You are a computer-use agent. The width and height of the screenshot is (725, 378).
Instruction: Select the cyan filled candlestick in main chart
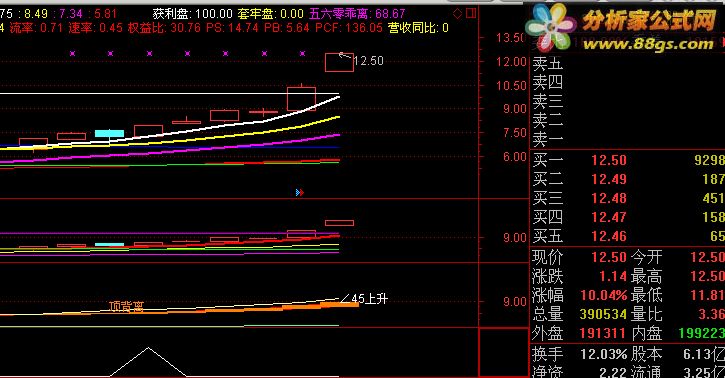109,134
